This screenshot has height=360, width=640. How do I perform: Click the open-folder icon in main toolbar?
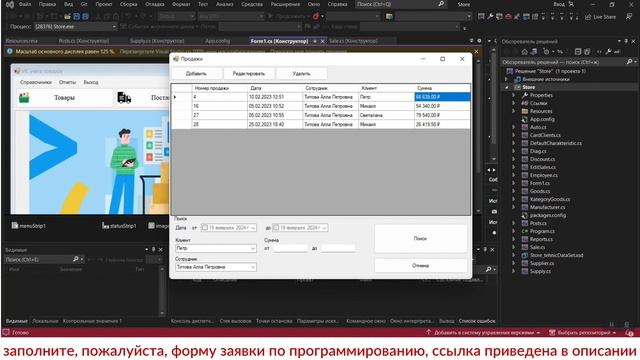tap(67, 17)
